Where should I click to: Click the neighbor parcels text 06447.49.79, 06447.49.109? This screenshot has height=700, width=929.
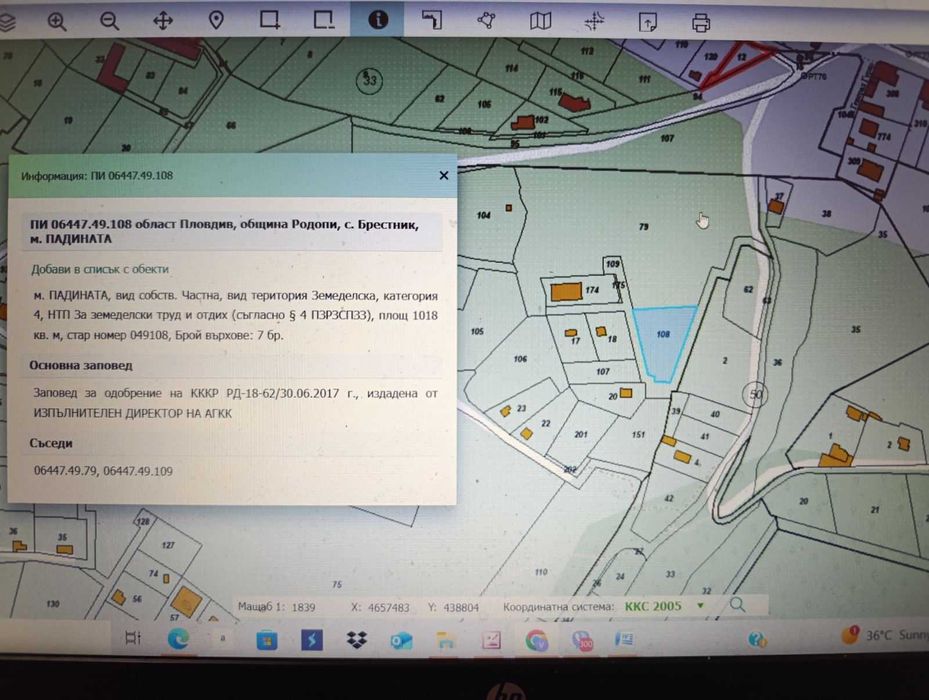(103, 471)
